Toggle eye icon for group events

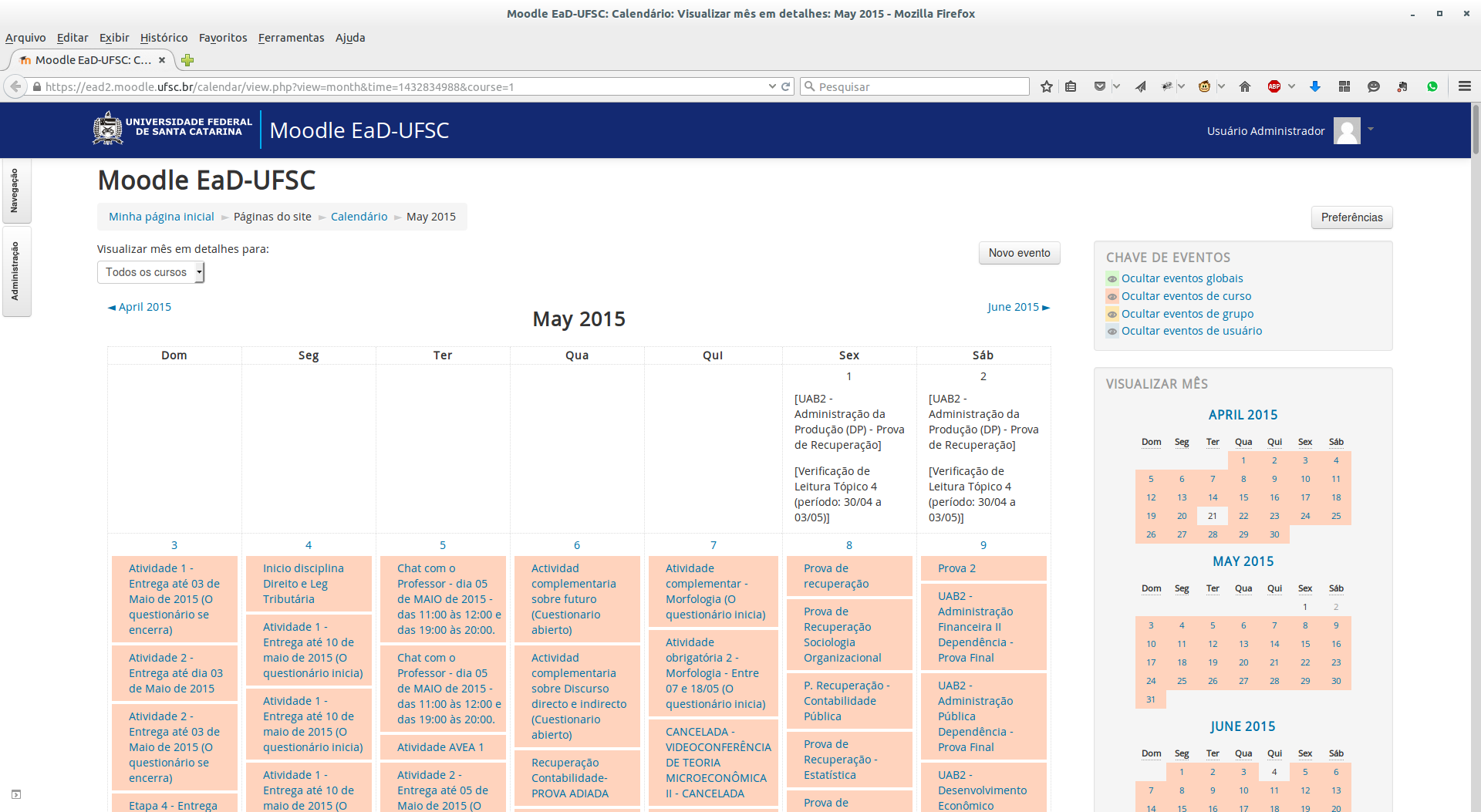[x=1112, y=315]
